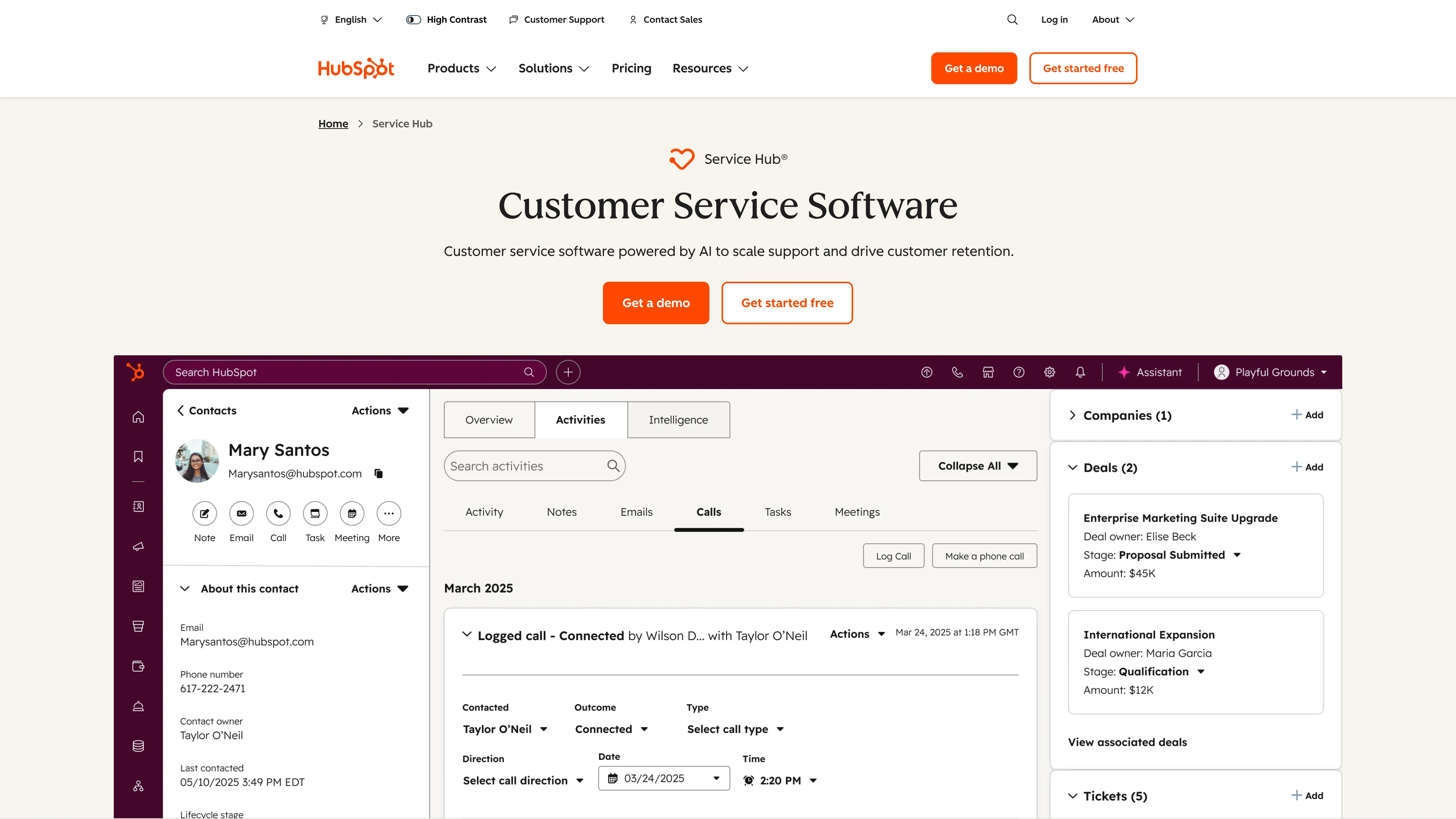Viewport: 1456px width, 819px height.
Task: Switch to the Emails tab
Action: click(637, 512)
